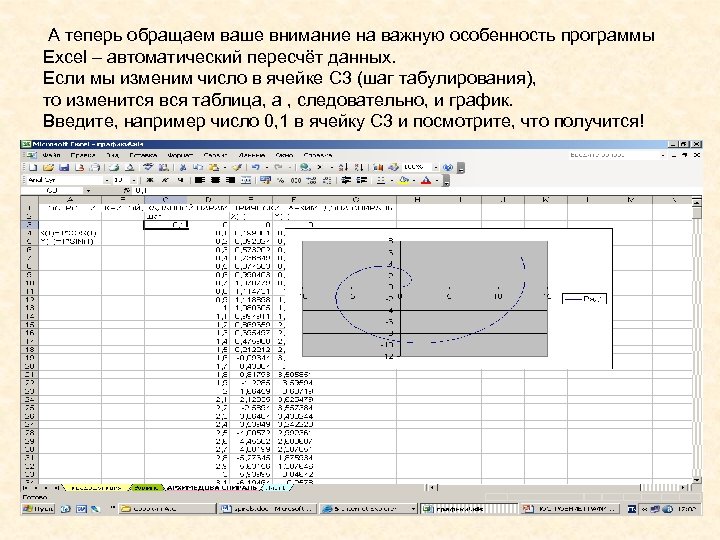
Task: Sort ascending with the A-Z icon
Action: coord(343,167)
